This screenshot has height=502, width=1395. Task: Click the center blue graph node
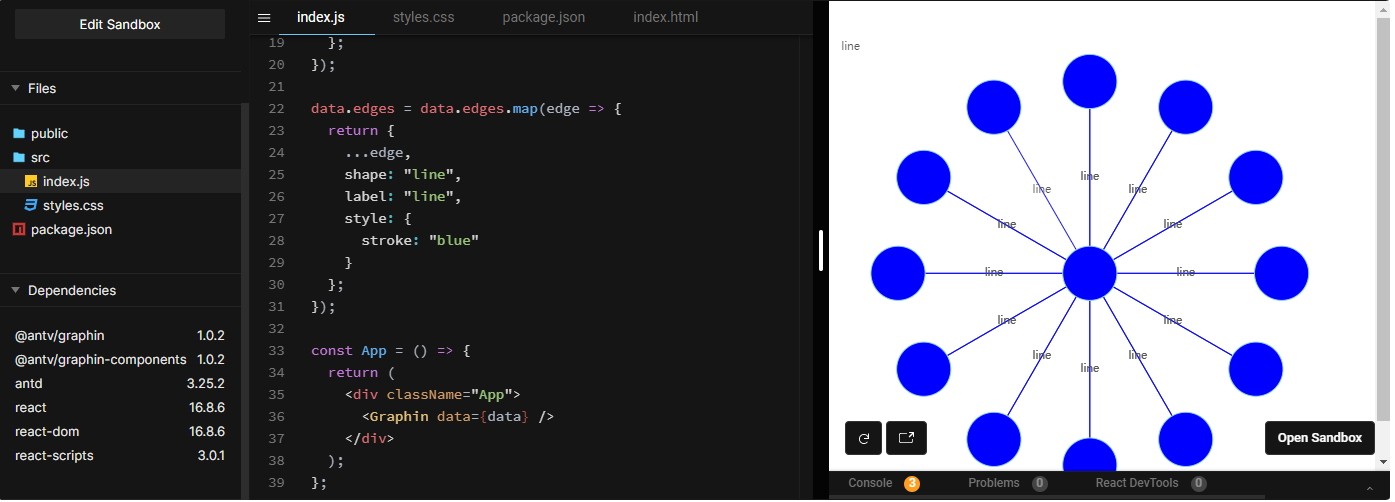(x=1089, y=272)
